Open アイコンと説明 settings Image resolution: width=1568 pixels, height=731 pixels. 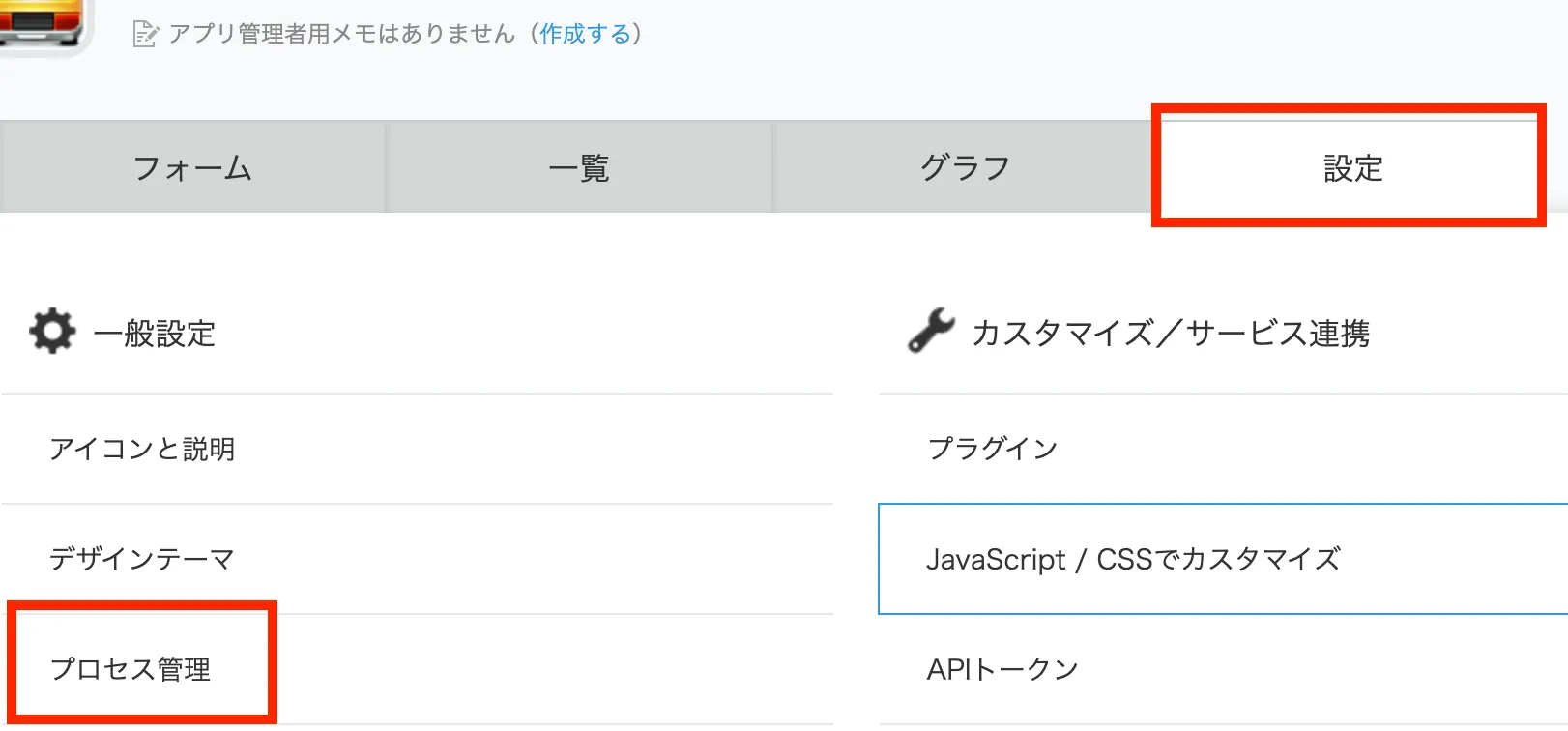click(x=142, y=449)
